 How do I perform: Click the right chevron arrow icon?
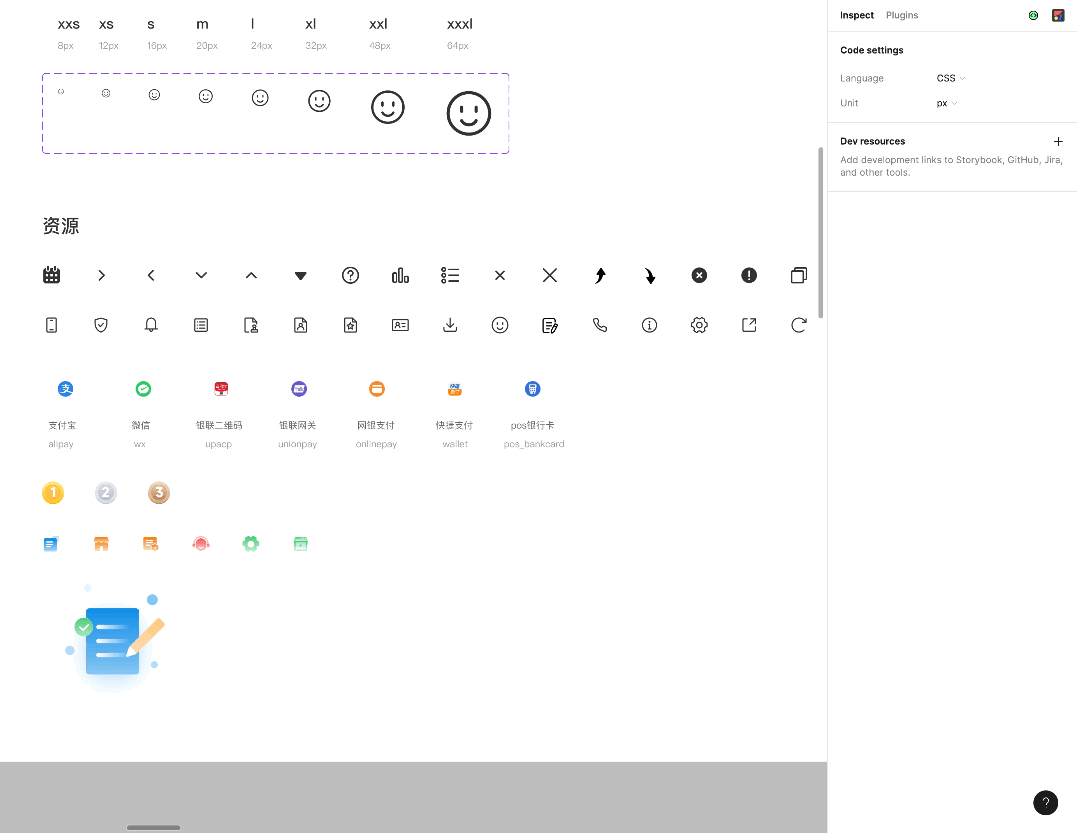[101, 276]
